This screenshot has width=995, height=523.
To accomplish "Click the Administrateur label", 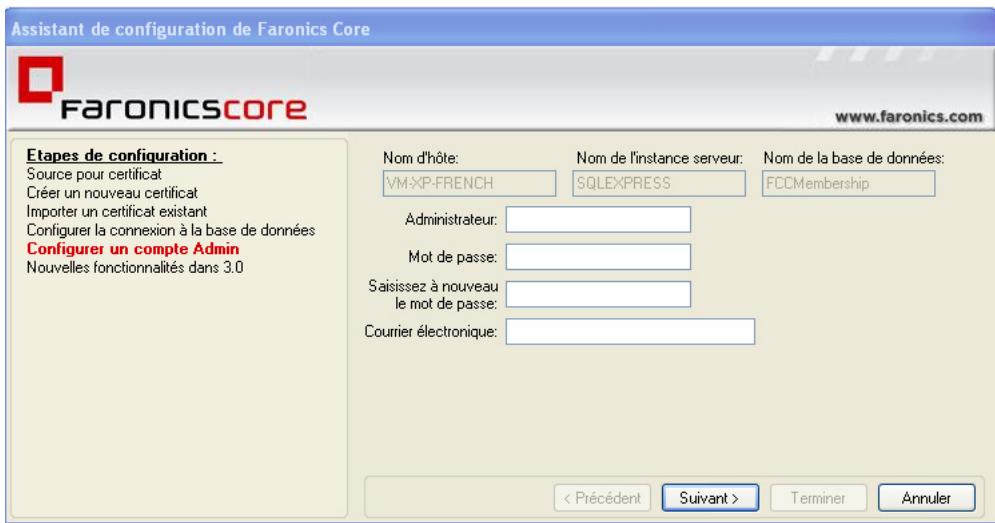I will [x=451, y=220].
